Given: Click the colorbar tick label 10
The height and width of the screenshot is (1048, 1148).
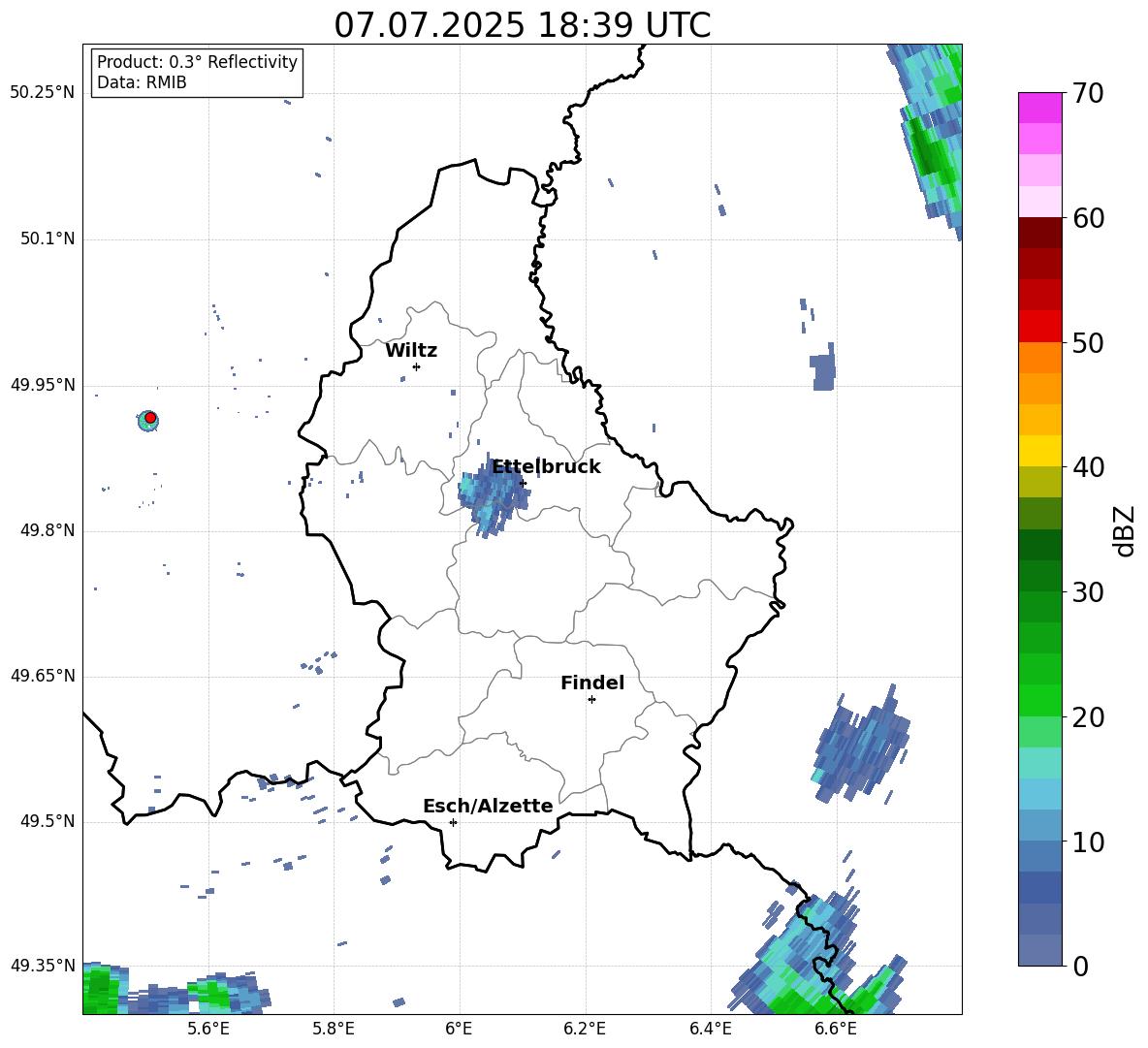Looking at the screenshot, I should (x=1088, y=842).
